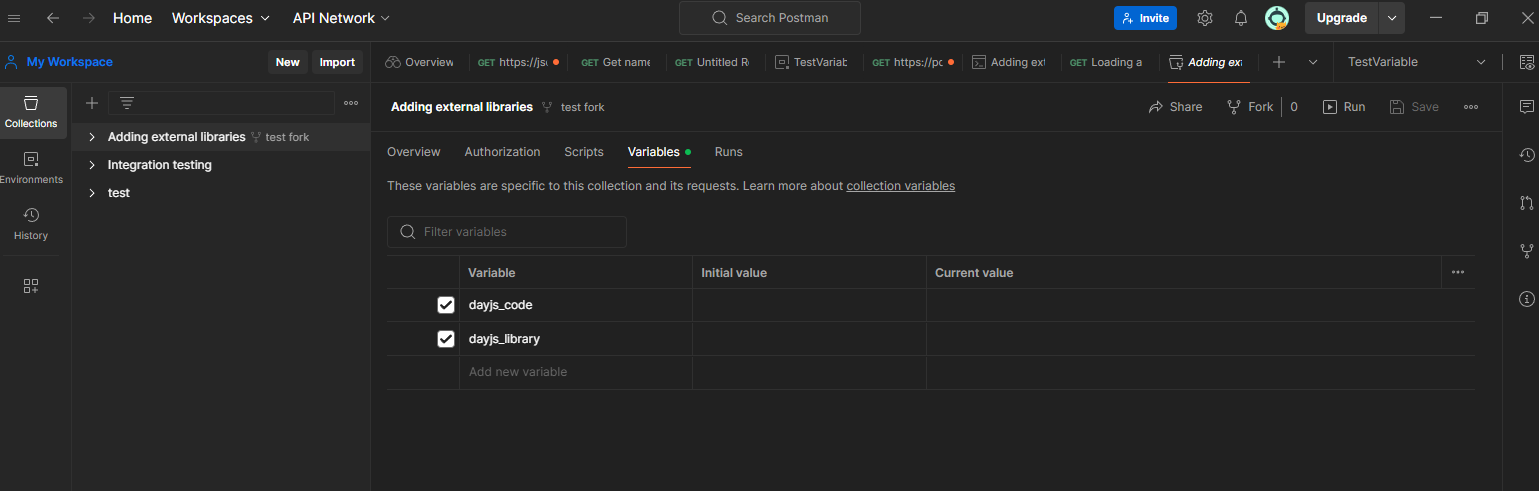Open My Workspace

tap(59, 62)
